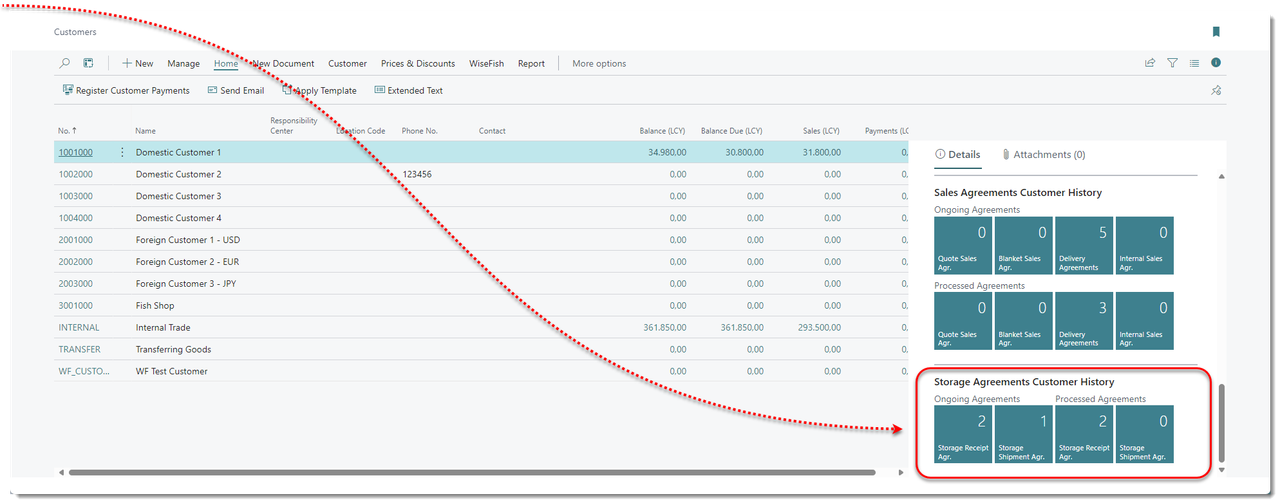Open the WiseFish menu
The height and width of the screenshot is (504, 1280).
point(486,63)
